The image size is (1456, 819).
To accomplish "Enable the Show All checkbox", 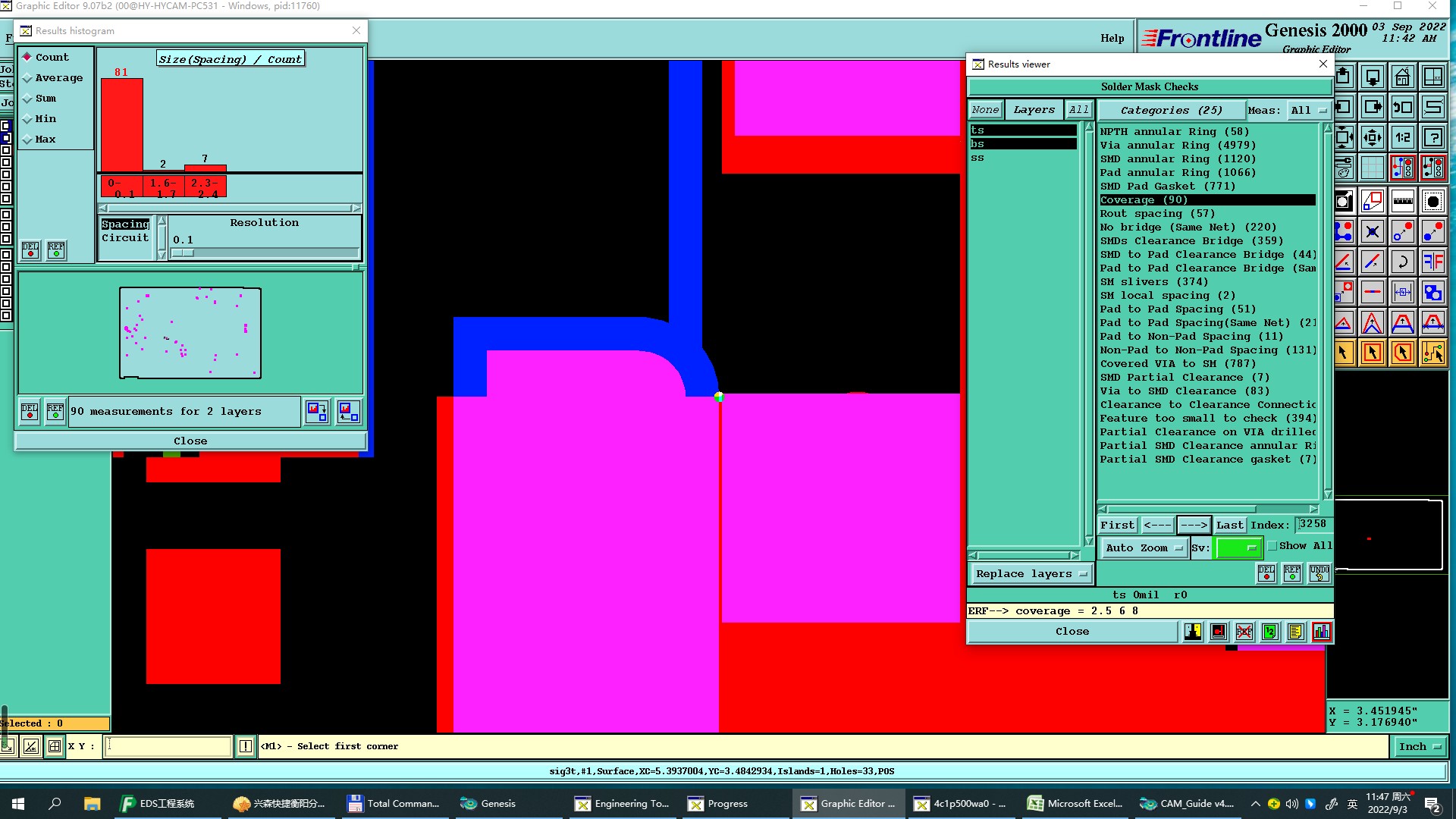I will (x=1272, y=546).
